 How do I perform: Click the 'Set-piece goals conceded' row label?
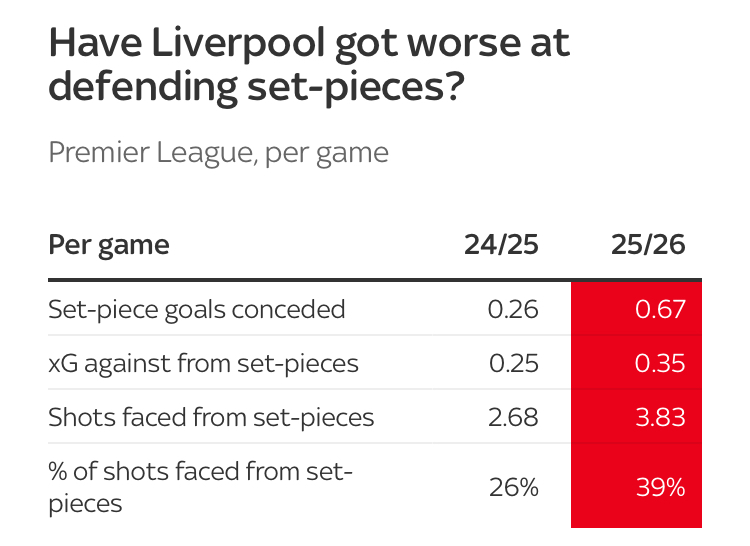196,309
